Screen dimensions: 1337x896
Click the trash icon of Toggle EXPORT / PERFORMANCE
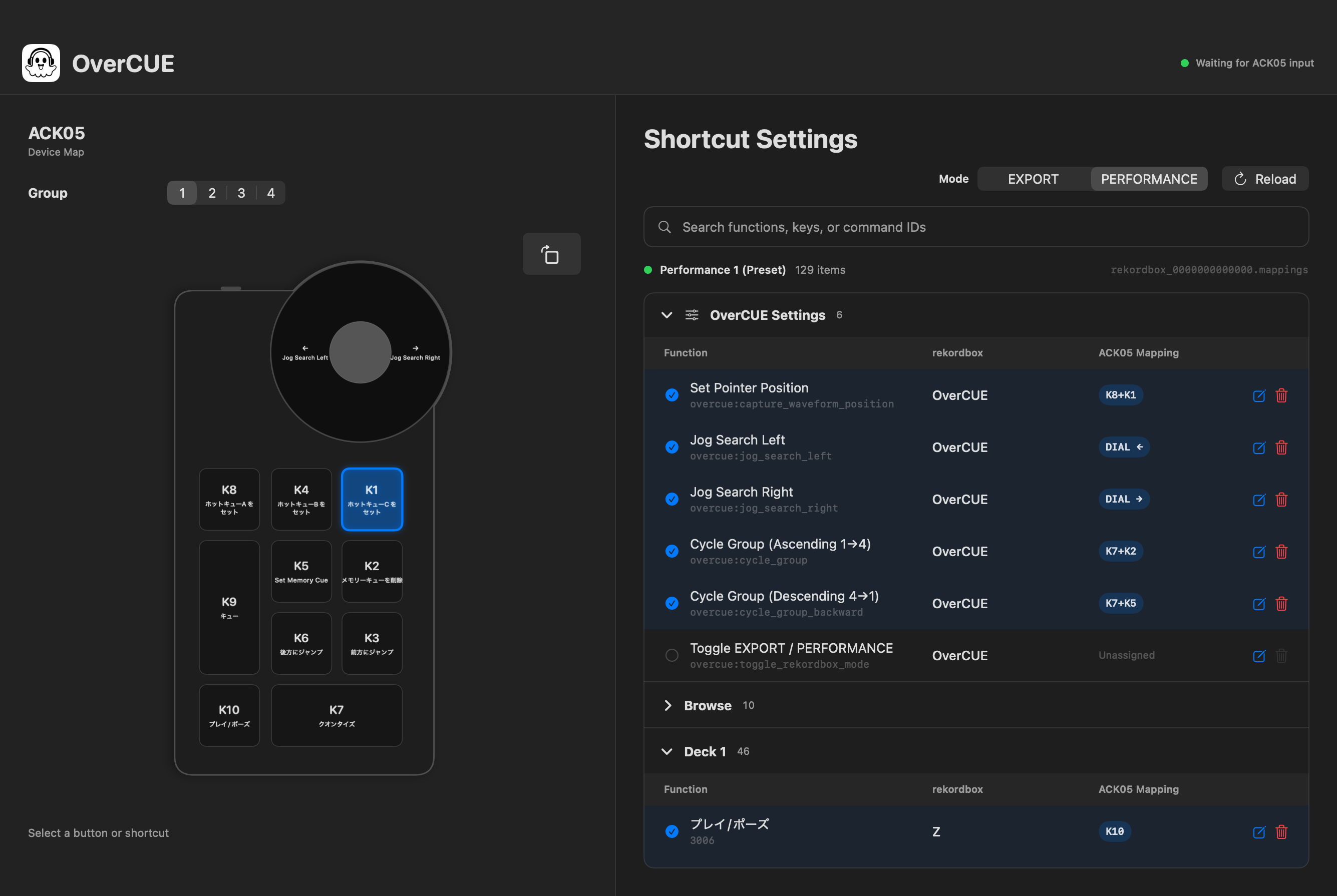click(x=1281, y=655)
